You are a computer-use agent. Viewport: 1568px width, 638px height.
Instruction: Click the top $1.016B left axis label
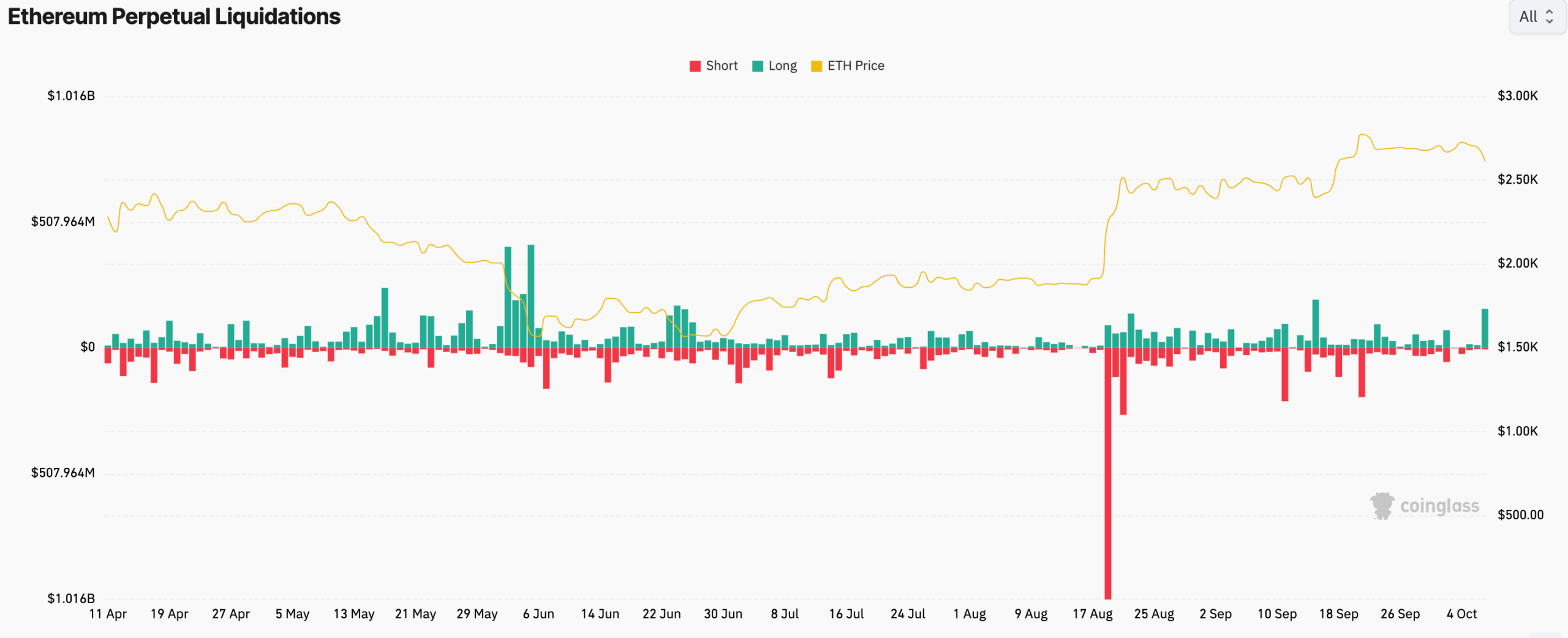[71, 96]
